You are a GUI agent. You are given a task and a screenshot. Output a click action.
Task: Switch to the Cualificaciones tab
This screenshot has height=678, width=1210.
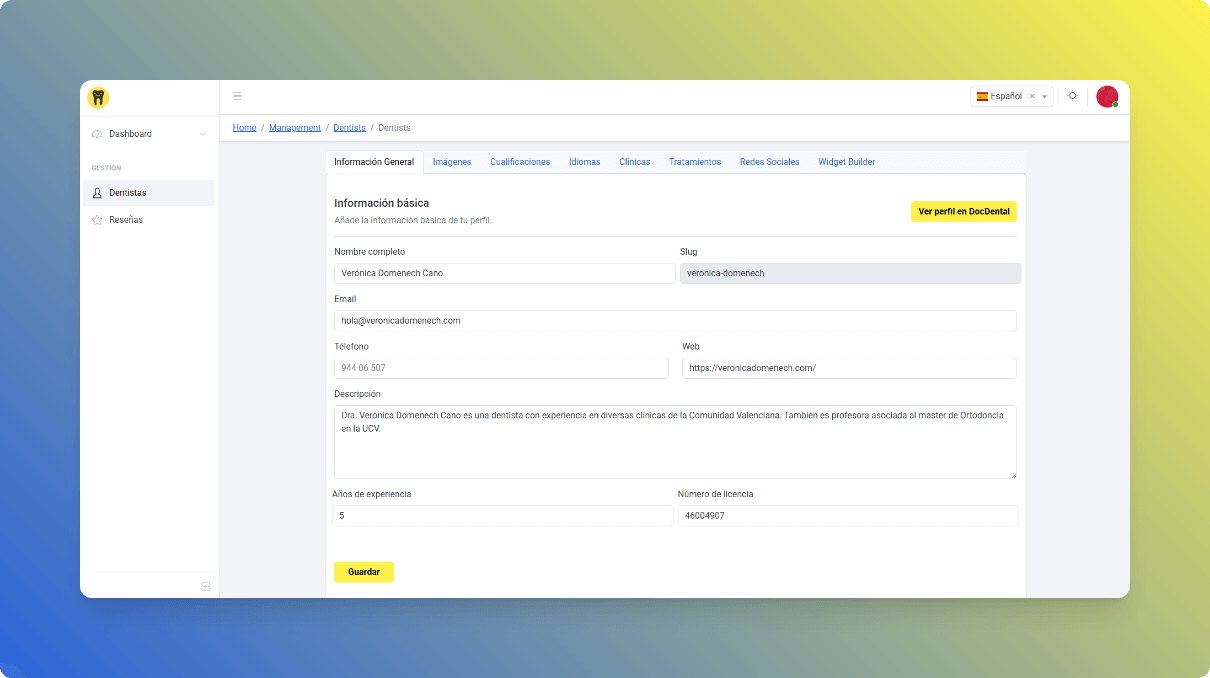click(x=520, y=162)
